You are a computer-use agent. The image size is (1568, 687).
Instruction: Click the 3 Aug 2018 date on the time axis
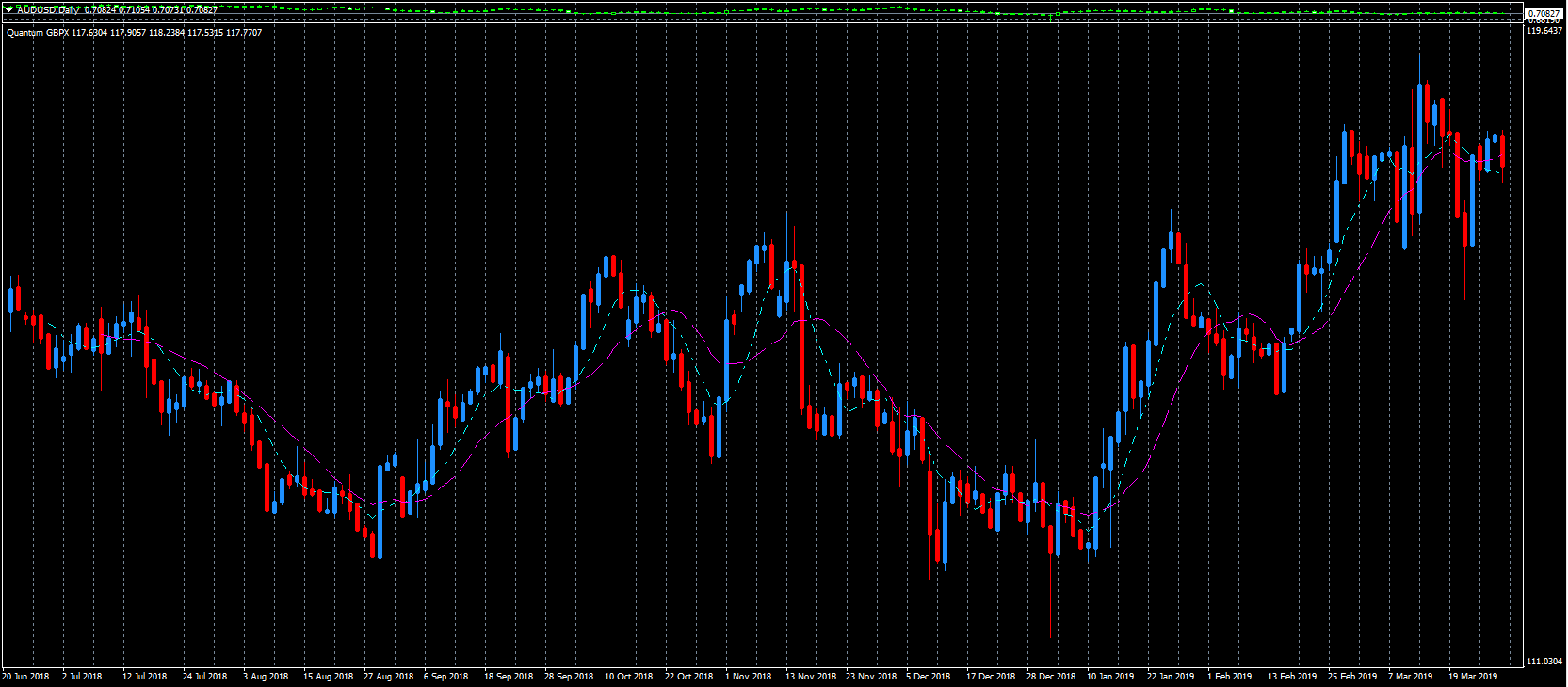266,677
